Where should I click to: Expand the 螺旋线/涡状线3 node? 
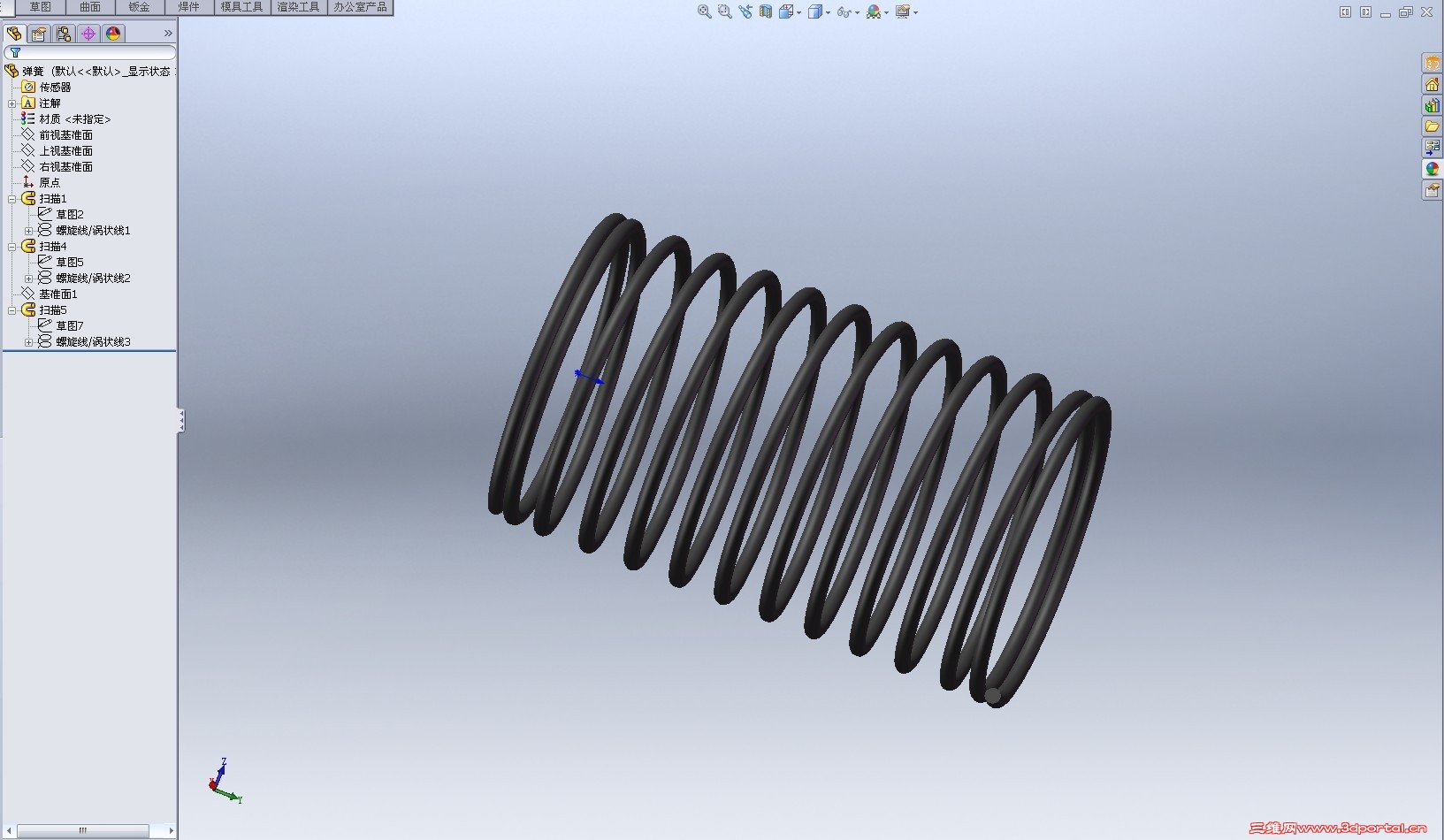tap(28, 342)
